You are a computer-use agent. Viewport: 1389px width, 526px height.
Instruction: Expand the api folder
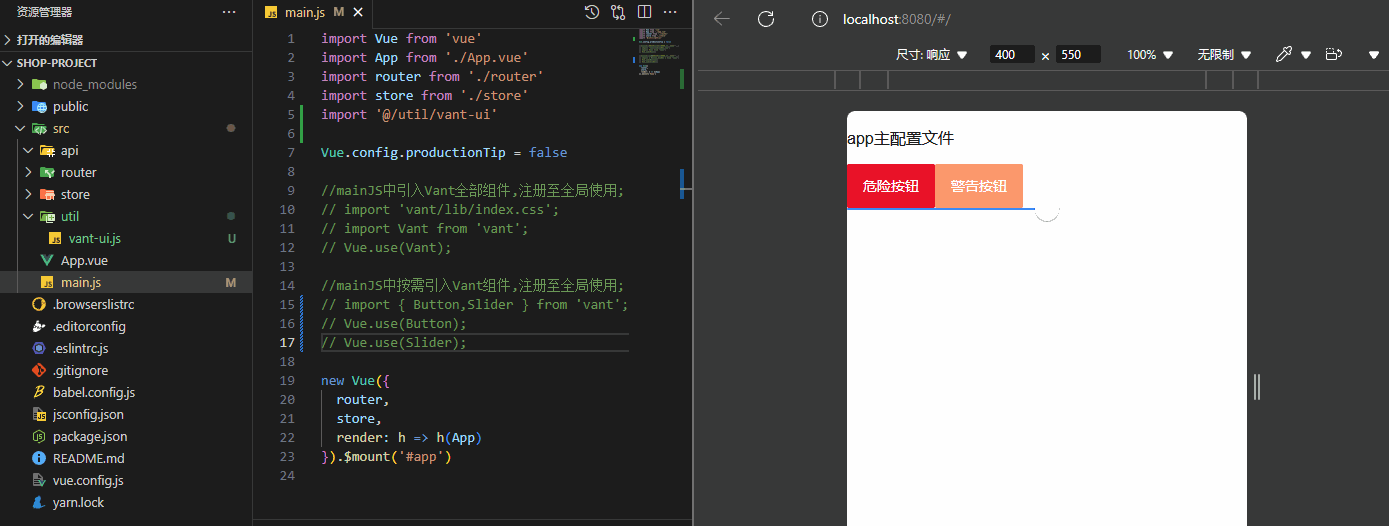(126, 150)
